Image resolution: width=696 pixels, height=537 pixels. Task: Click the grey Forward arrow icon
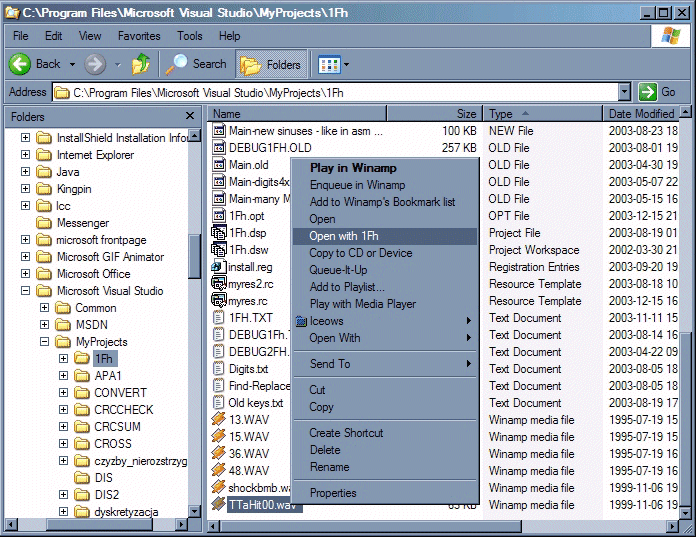95,65
